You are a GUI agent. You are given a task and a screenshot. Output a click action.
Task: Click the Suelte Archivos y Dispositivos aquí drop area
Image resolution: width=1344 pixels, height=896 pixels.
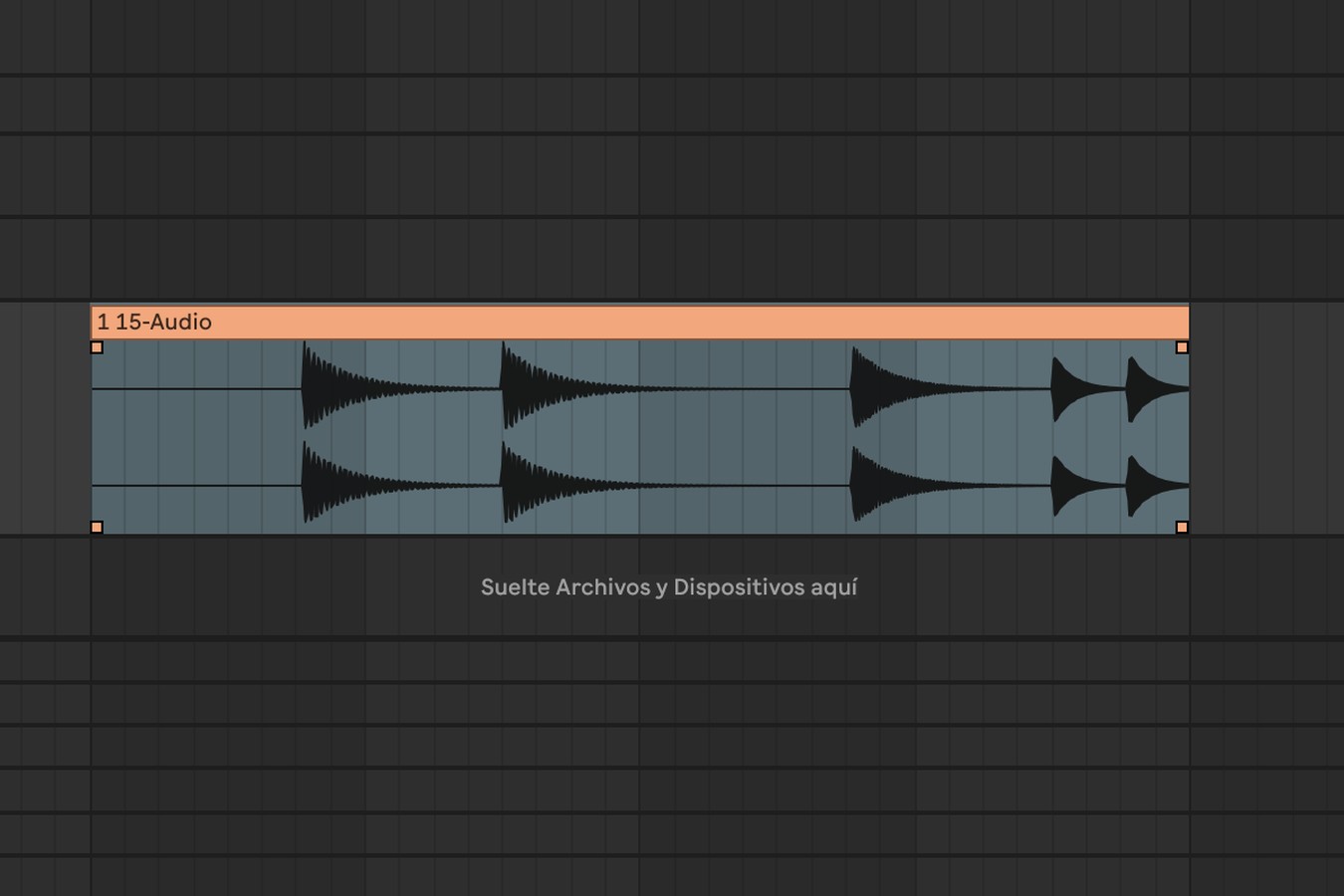click(x=669, y=587)
